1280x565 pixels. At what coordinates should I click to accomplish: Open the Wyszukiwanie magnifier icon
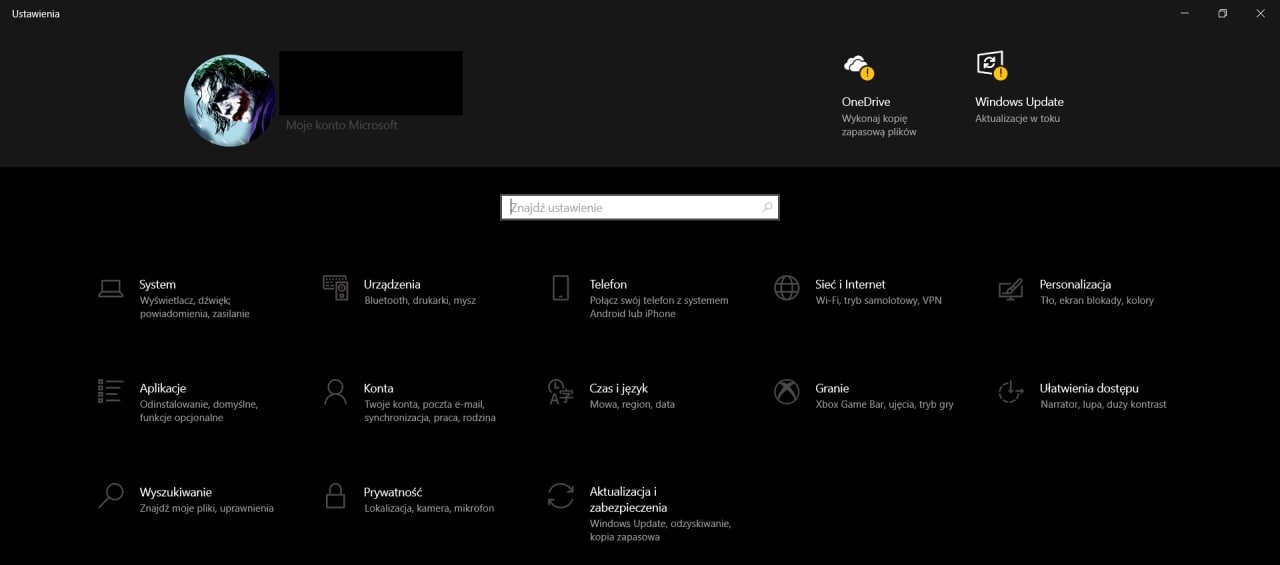111,495
